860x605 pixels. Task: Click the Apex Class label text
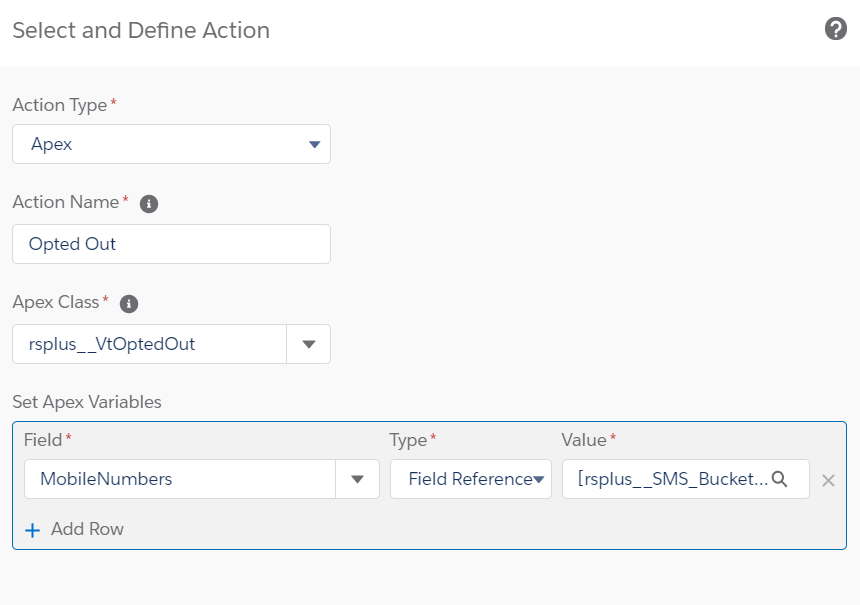click(56, 302)
